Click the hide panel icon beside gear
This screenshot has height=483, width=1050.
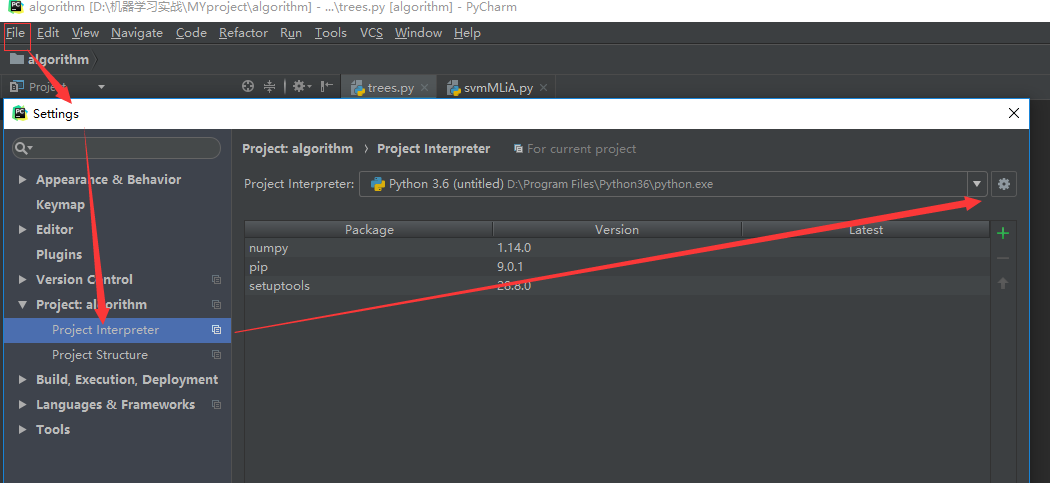(x=326, y=86)
